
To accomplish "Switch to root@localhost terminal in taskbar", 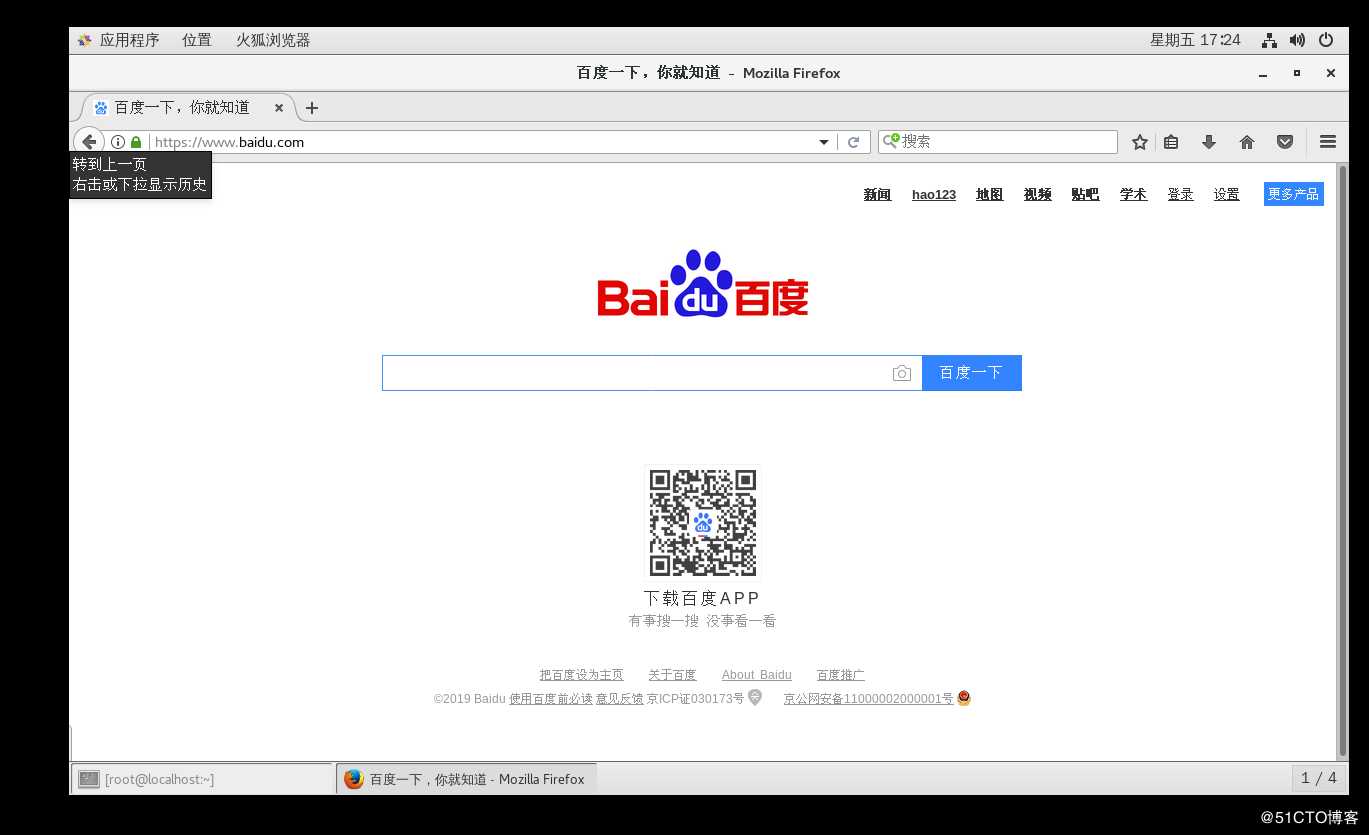I will click(x=202, y=779).
